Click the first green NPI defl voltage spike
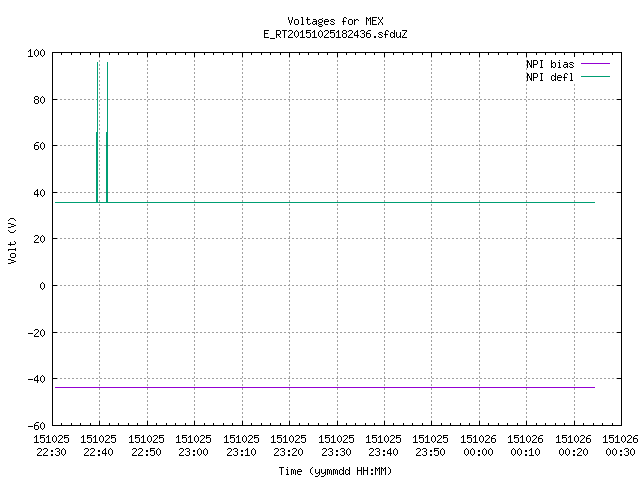 [97, 132]
